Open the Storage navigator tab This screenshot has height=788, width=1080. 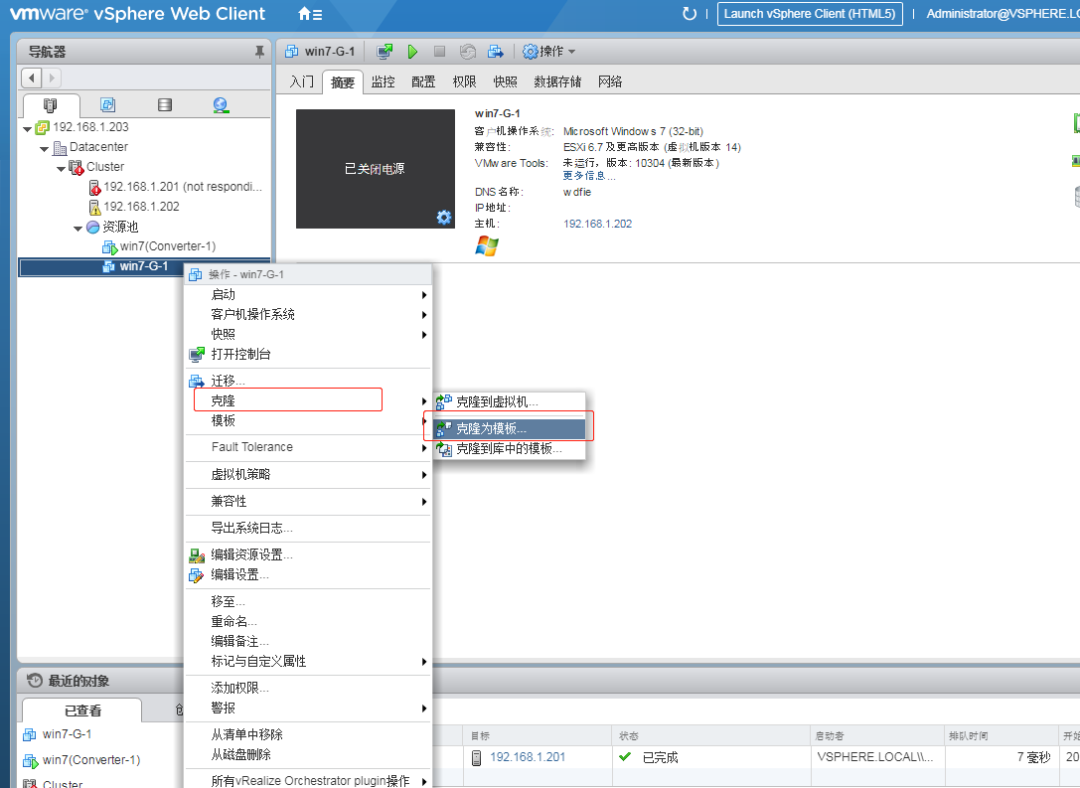coord(165,105)
